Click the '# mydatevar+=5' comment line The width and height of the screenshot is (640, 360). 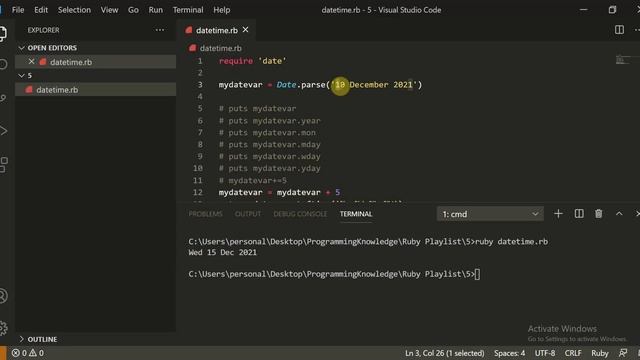[x=253, y=180]
